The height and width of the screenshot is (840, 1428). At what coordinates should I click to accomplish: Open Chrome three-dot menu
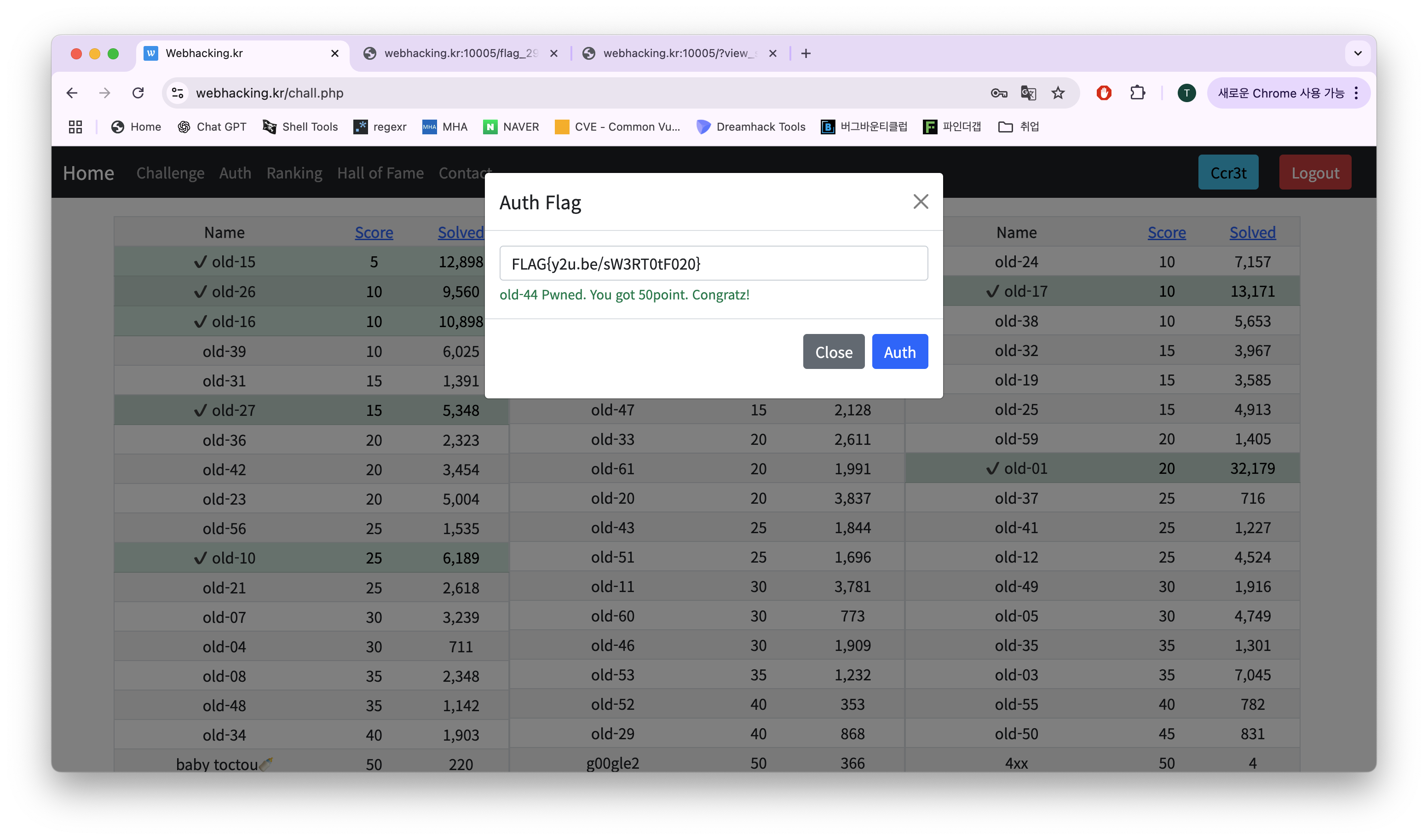1356,93
